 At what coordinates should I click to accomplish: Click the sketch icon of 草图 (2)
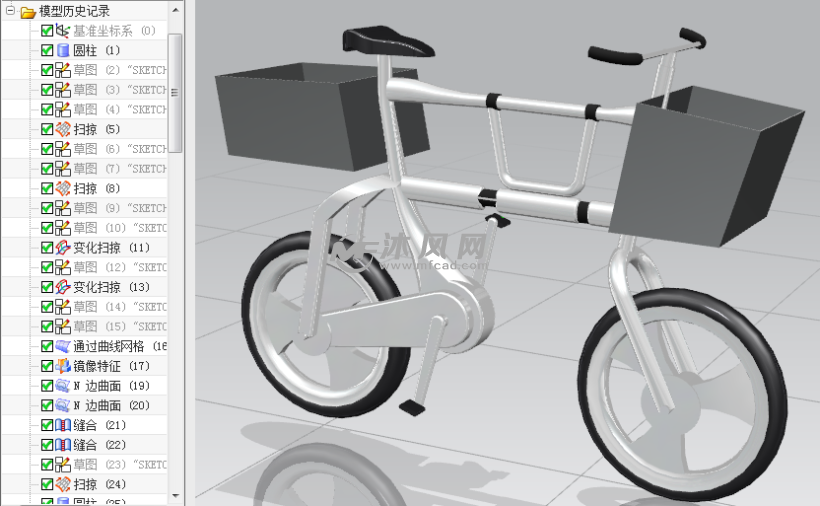(62, 70)
